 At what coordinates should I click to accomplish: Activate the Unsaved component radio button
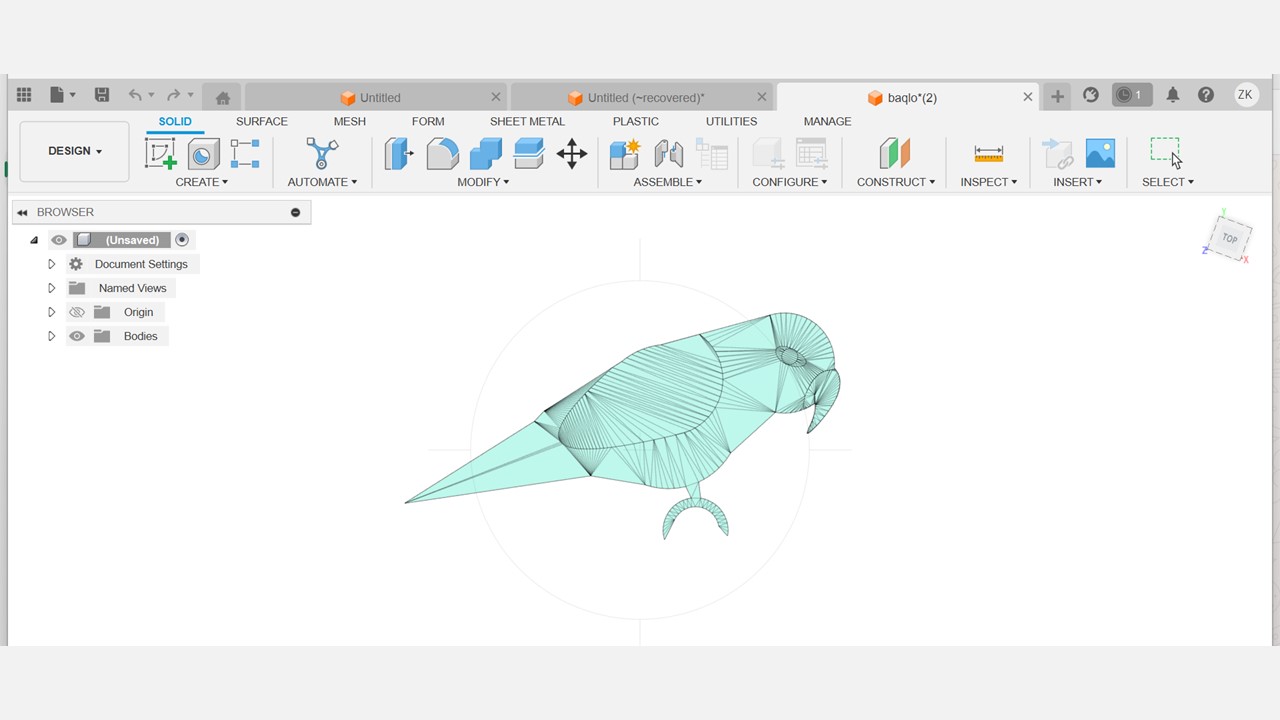[182, 240]
